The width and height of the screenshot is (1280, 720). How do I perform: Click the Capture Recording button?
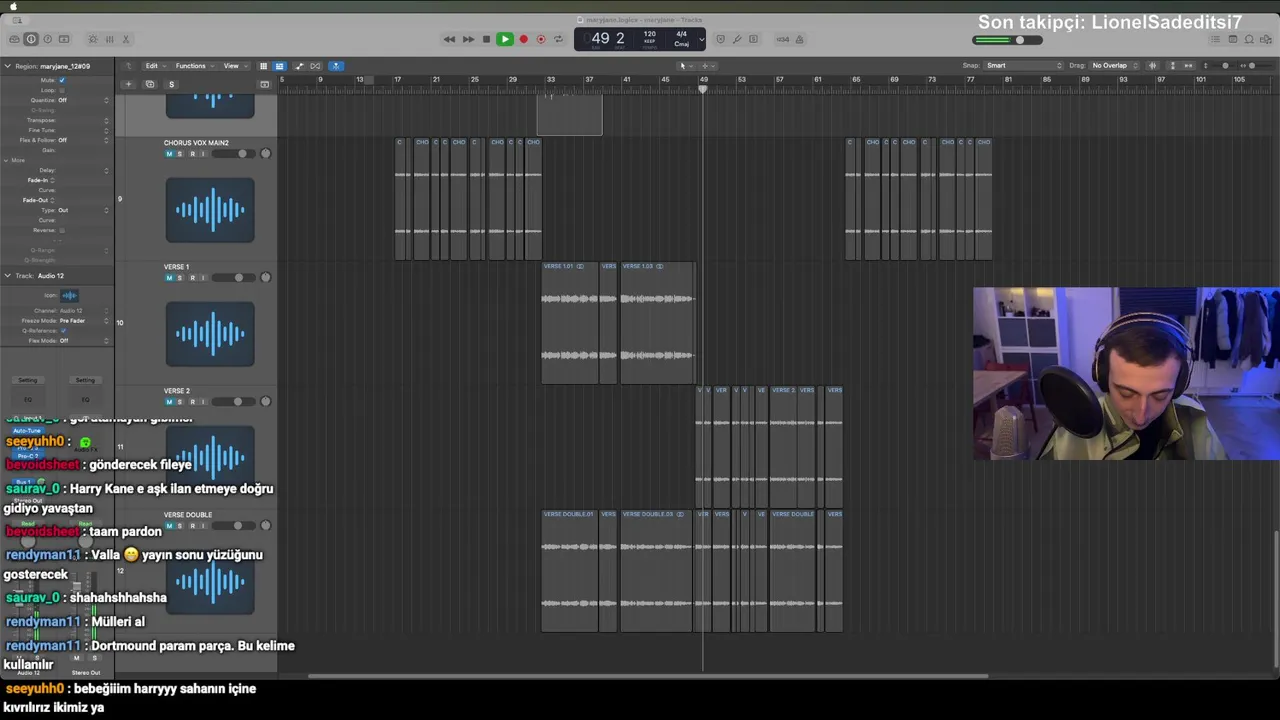coord(541,39)
